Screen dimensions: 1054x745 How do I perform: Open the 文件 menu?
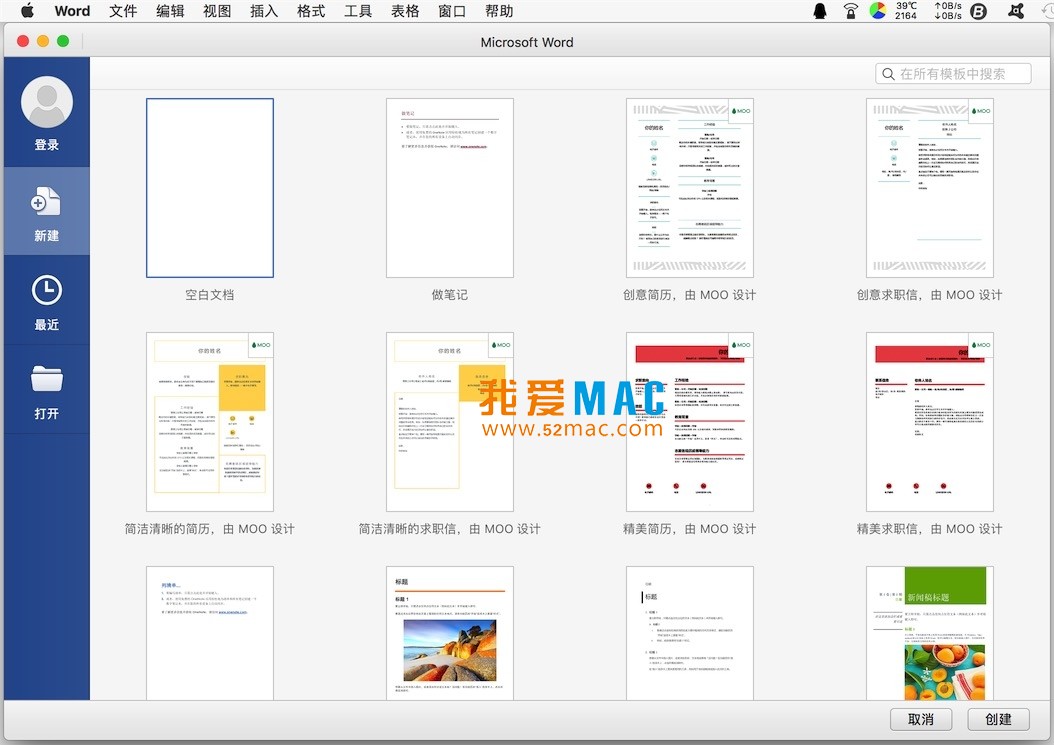(x=123, y=11)
